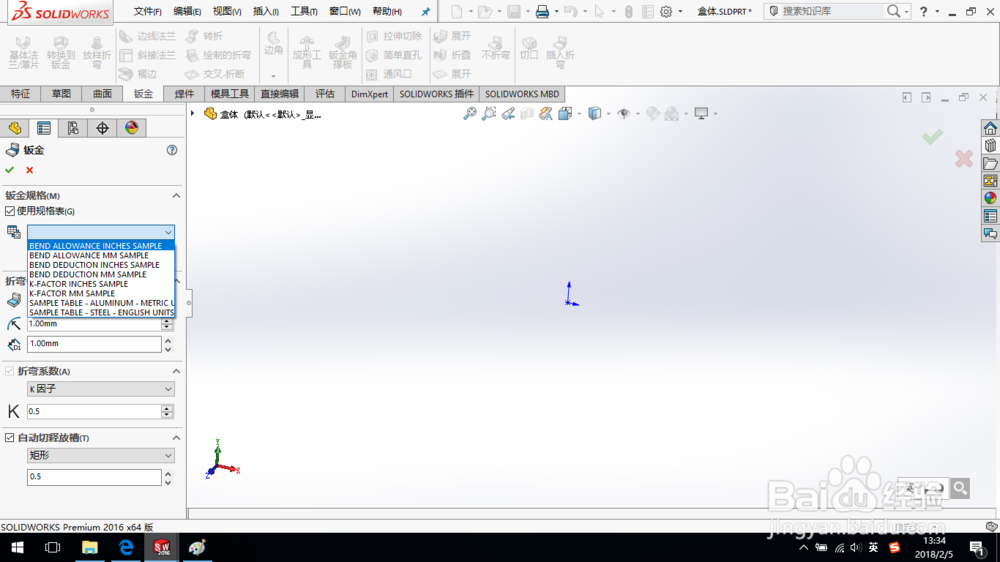Switch to PropertyManager tab icon
Image resolution: width=1000 pixels, height=562 pixels.
tap(44, 128)
